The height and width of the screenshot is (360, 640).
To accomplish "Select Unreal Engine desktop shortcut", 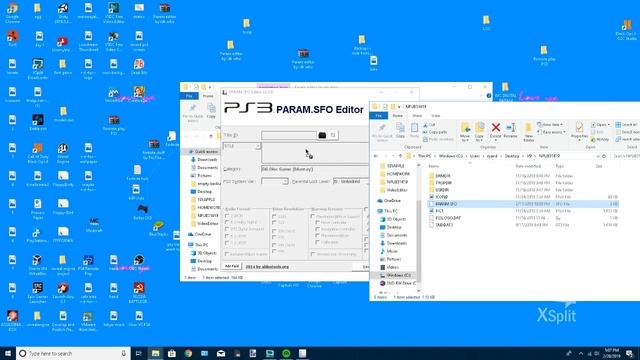I will coord(63,153).
